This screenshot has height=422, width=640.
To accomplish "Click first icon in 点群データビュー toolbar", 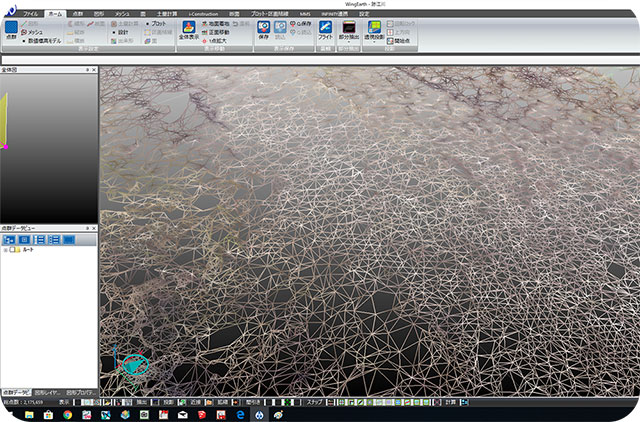I will coord(8,240).
